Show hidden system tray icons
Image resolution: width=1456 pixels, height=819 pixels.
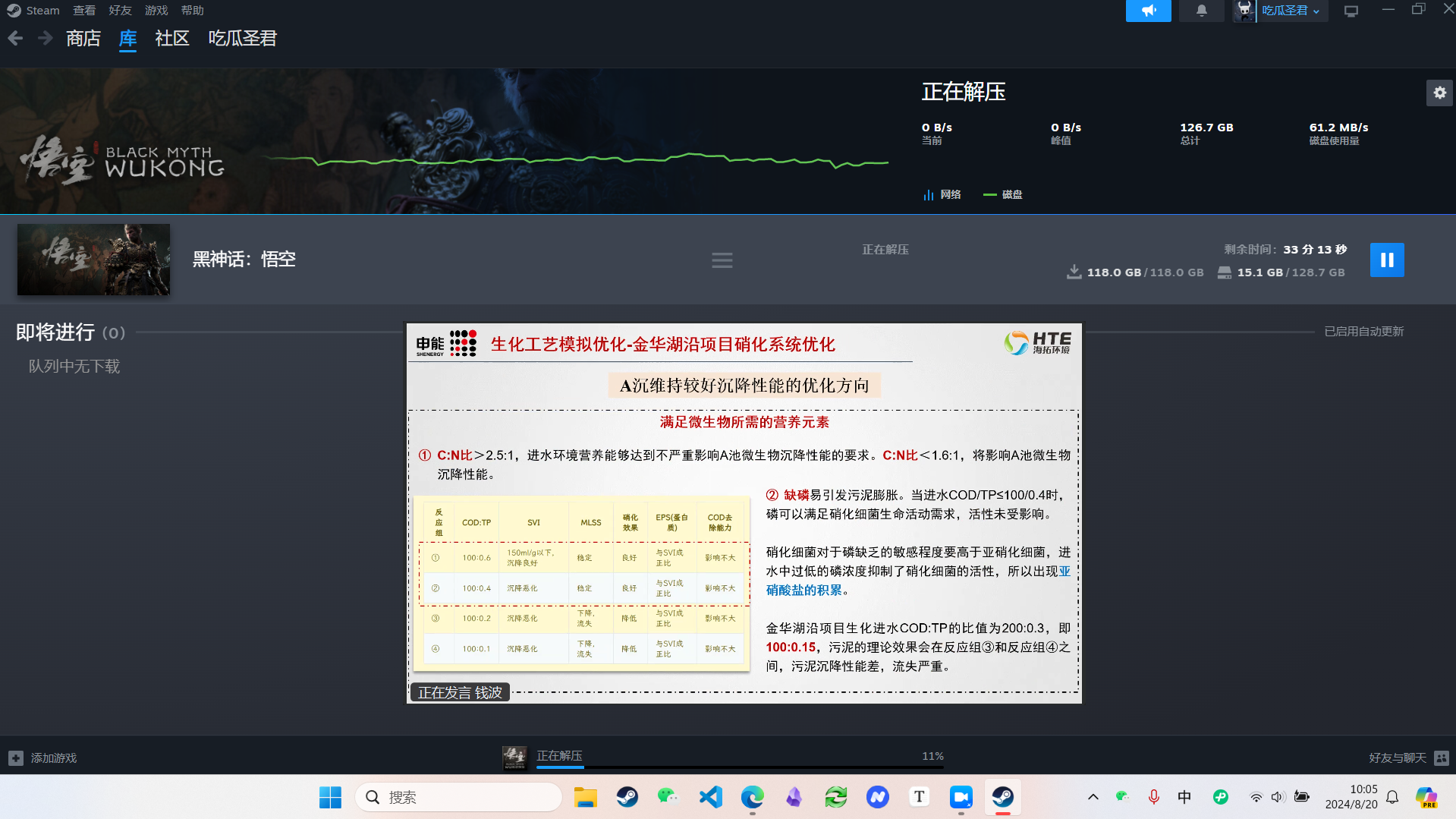click(1093, 797)
